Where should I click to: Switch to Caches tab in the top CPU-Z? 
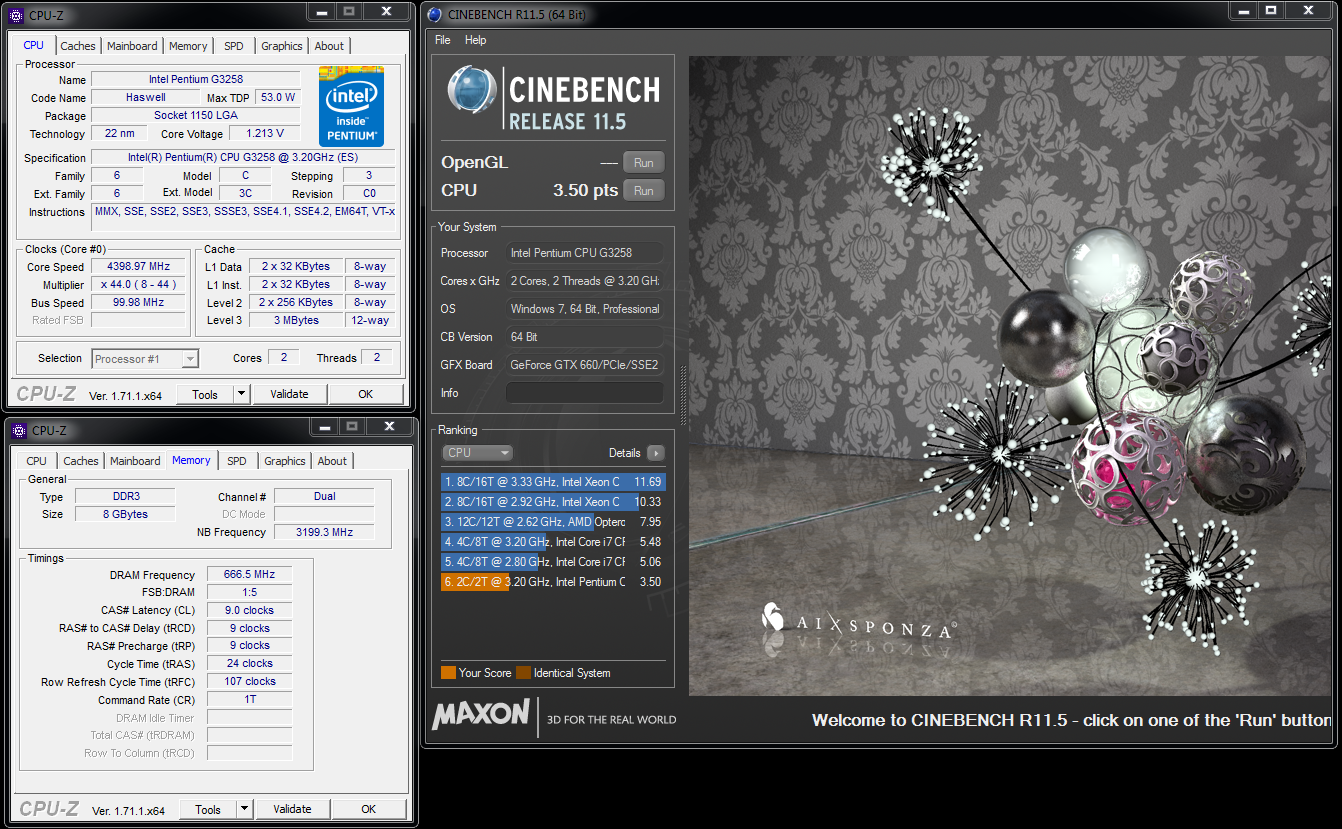tap(78, 46)
